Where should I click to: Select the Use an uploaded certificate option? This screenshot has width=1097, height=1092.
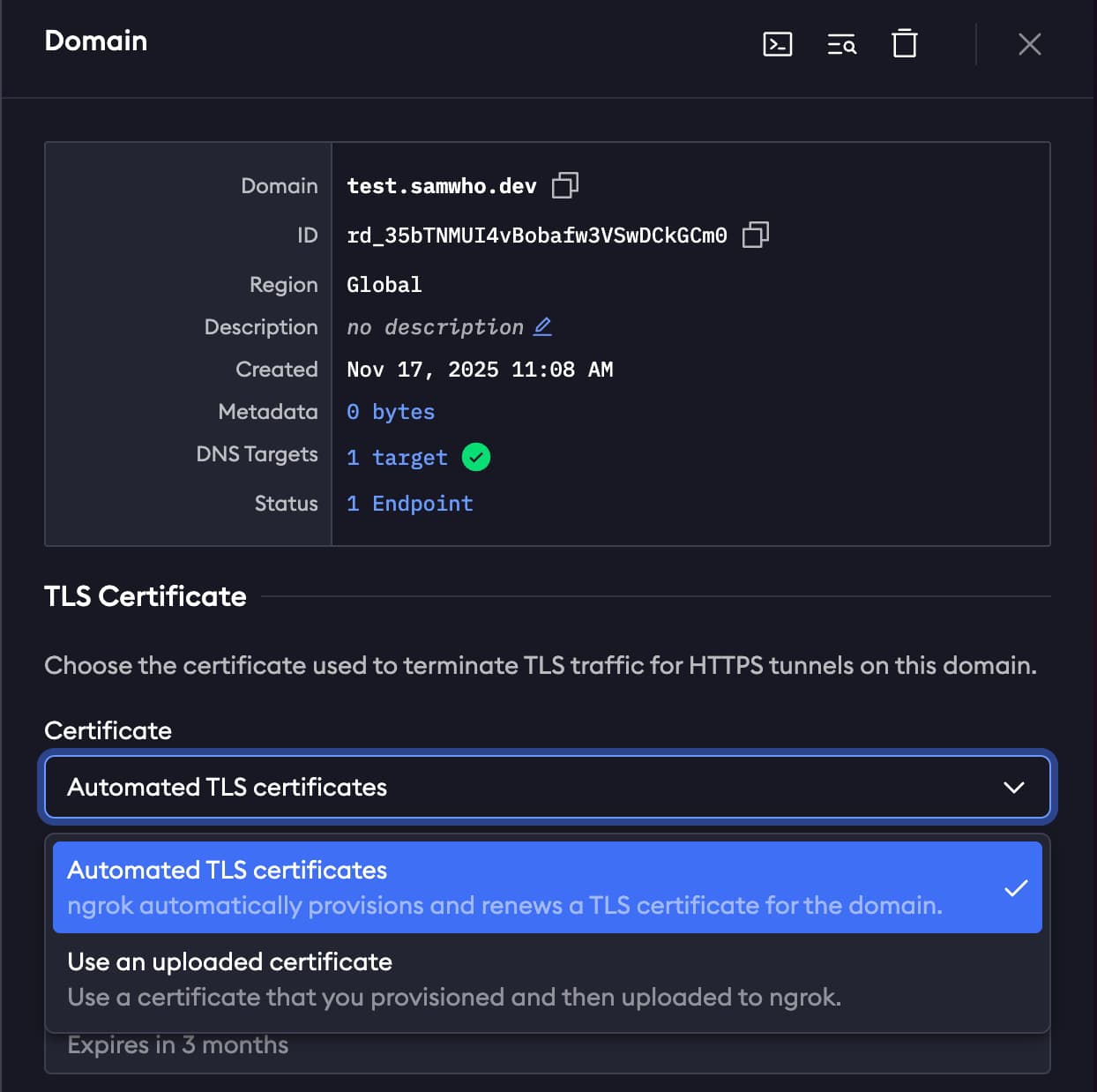[547, 977]
